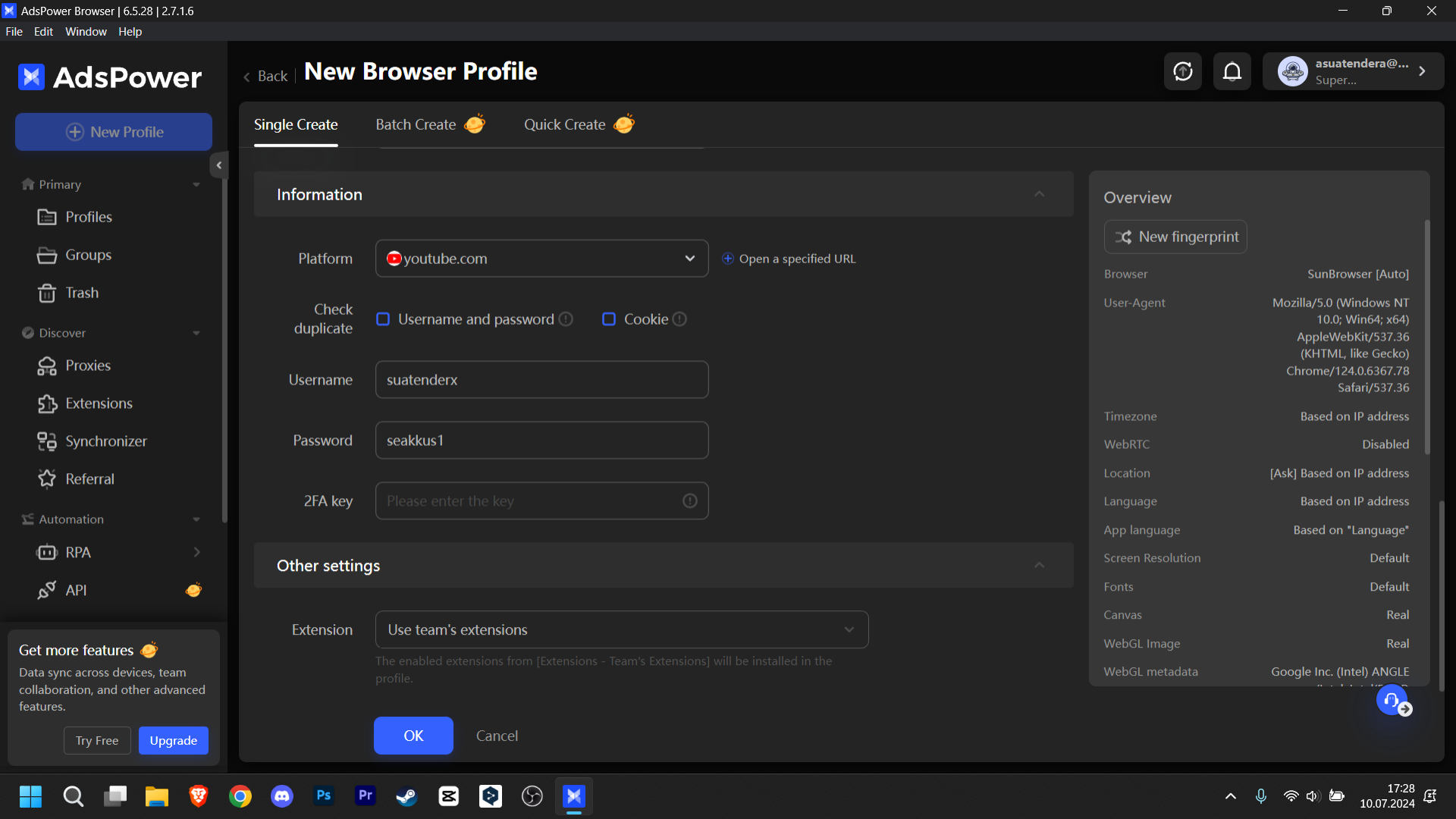
Task: Open the system clock and date
Action: click(1387, 796)
